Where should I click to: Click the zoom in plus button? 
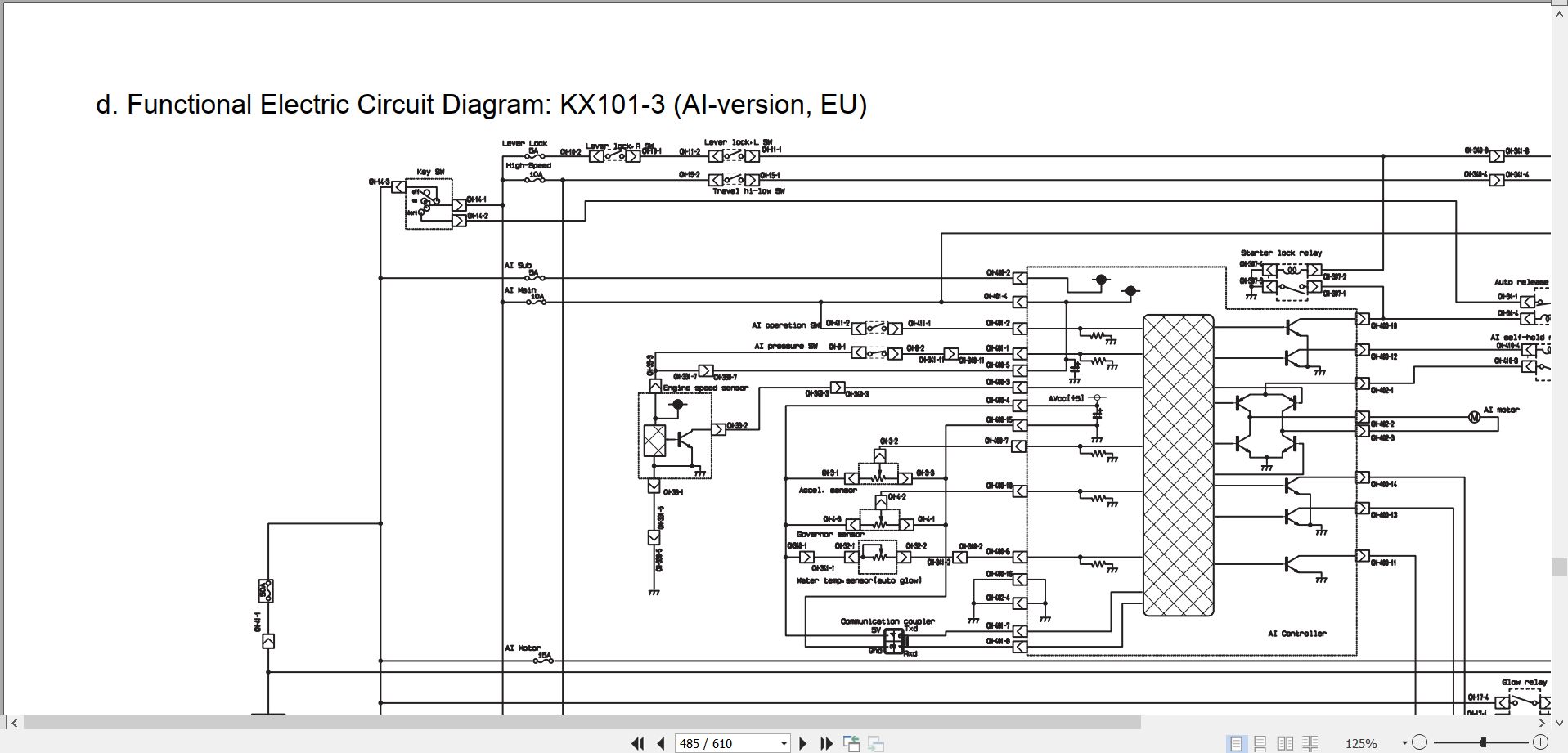[x=1540, y=742]
